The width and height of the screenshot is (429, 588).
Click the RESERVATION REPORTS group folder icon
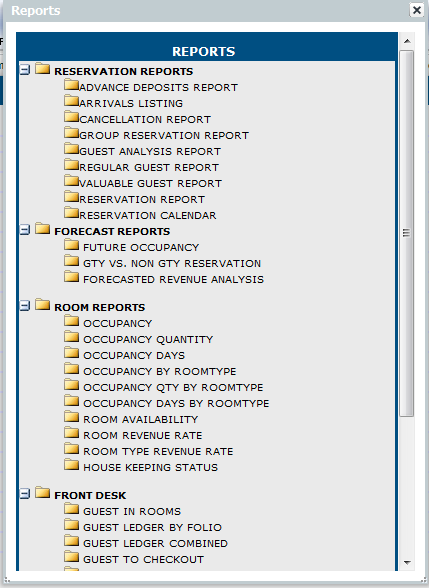point(42,69)
